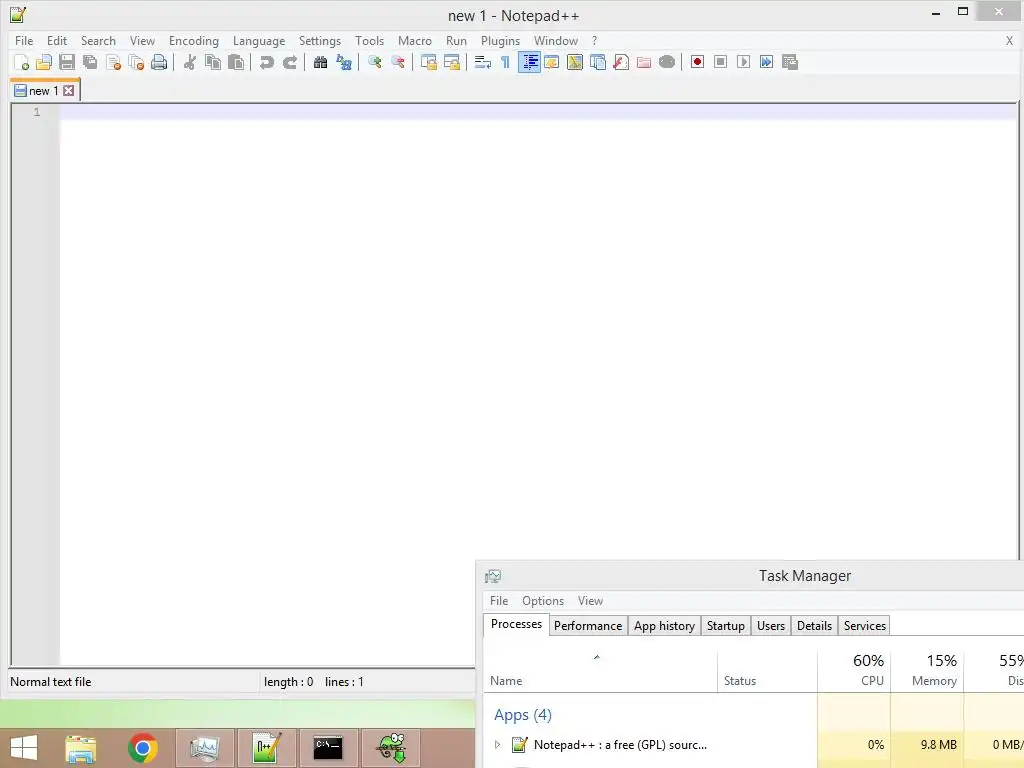
Task: Open the Encoding menu
Action: point(193,40)
